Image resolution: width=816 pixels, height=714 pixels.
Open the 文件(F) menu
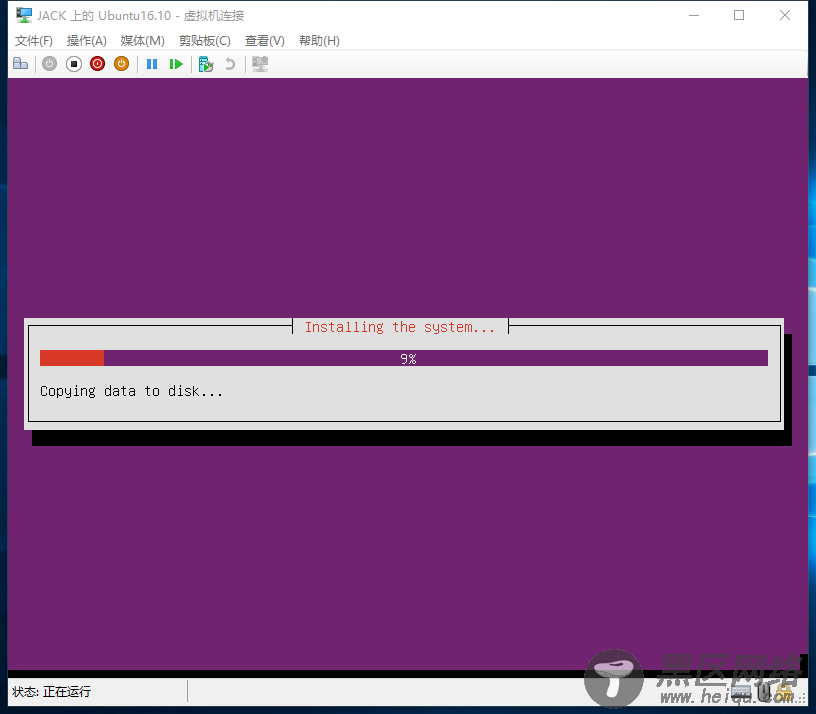34,41
